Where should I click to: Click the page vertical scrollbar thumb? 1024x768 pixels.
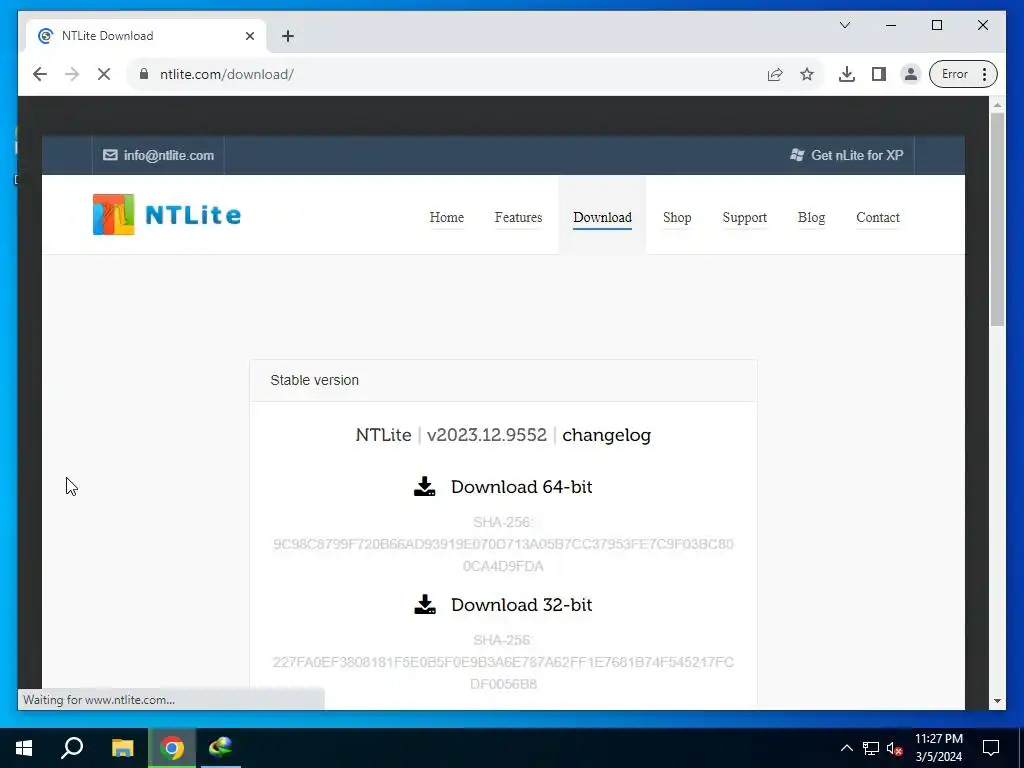coord(997,219)
